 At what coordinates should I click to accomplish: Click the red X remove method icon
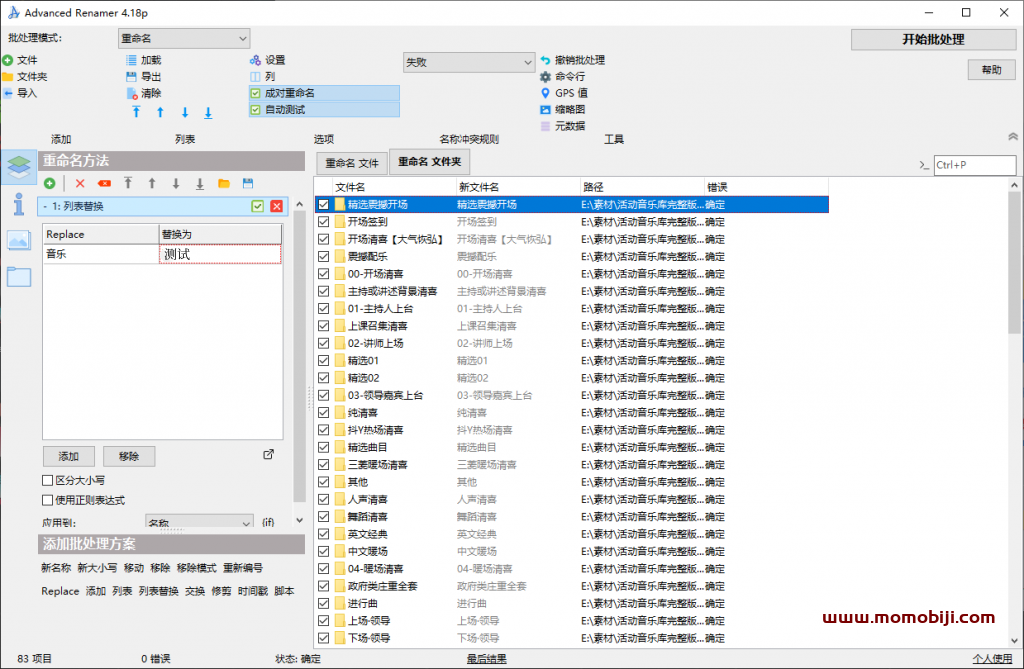[x=80, y=183]
